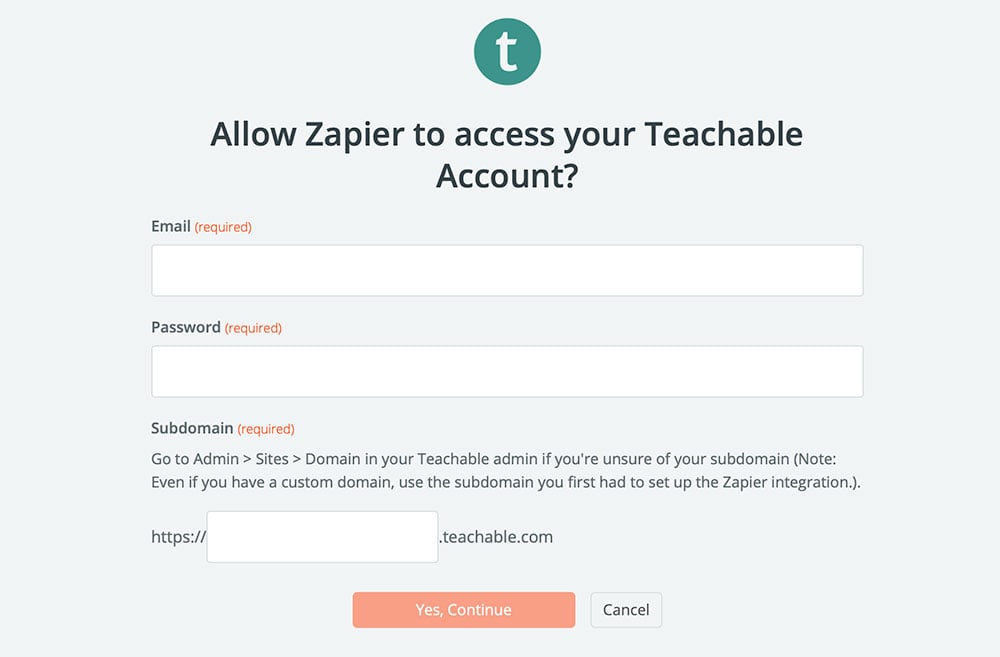This screenshot has height=657, width=1000.
Task: Click the Password field label
Action: [186, 327]
